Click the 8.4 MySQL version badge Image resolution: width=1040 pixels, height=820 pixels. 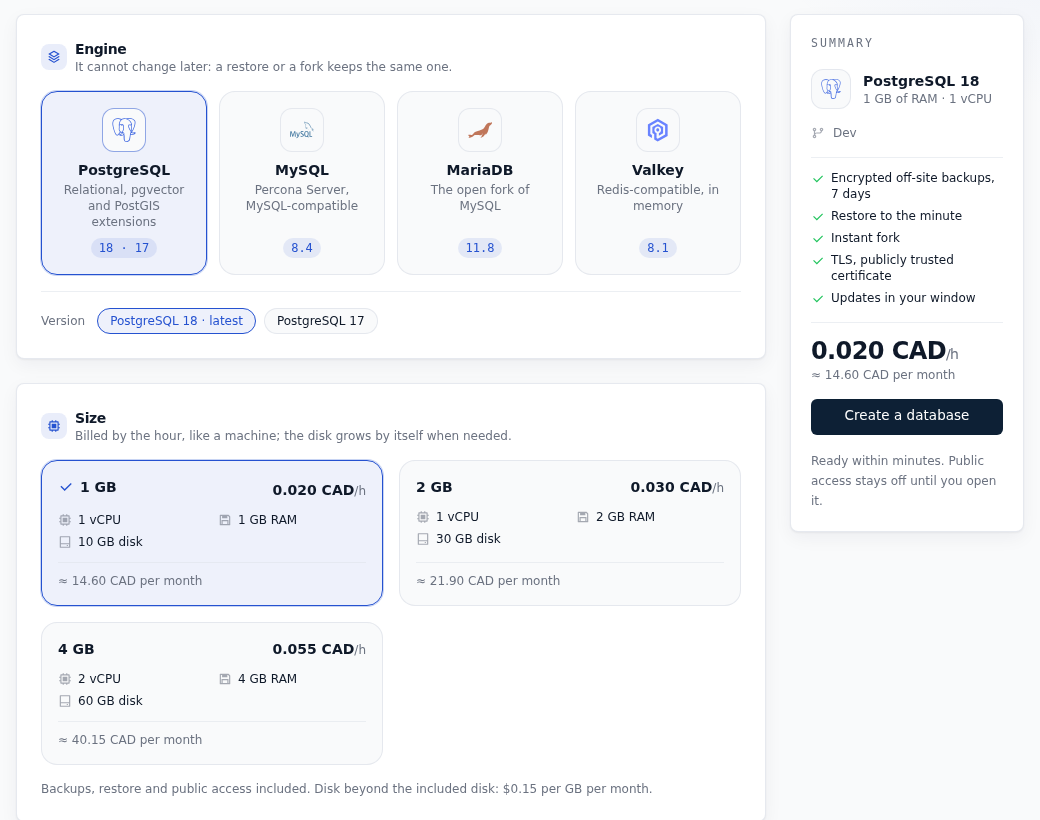tap(302, 248)
